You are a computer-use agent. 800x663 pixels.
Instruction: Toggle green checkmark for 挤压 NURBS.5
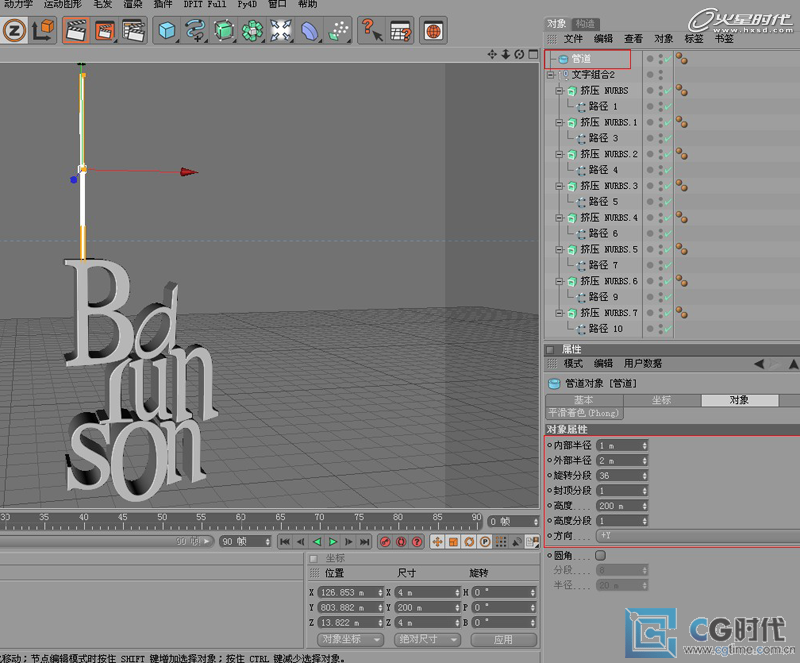coord(668,250)
